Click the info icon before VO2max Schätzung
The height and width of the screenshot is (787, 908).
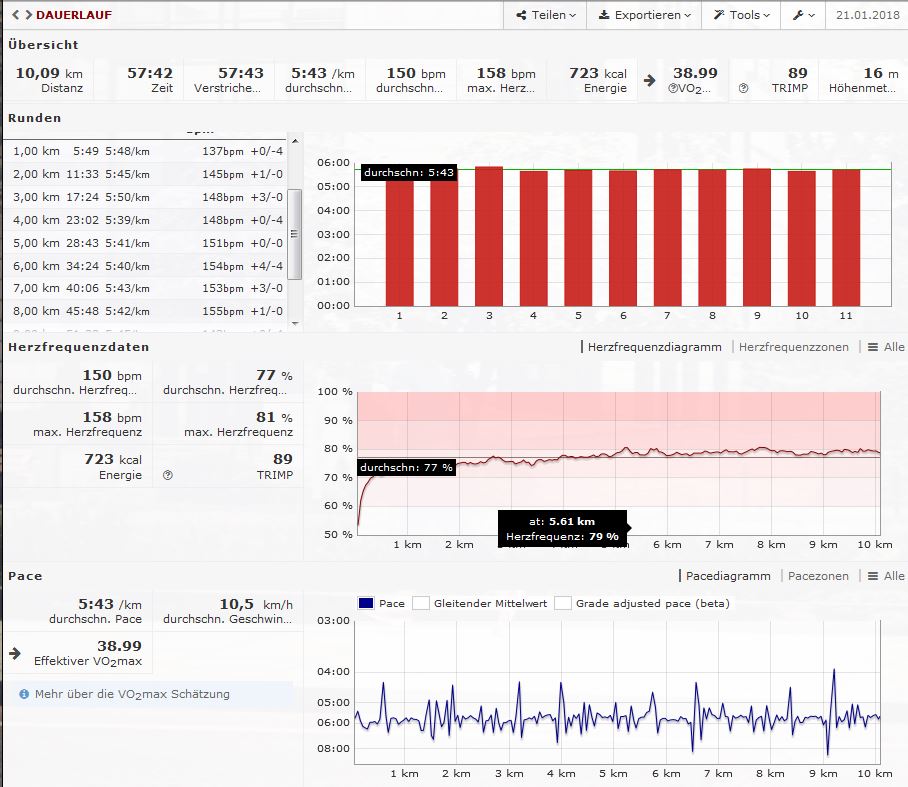24,694
